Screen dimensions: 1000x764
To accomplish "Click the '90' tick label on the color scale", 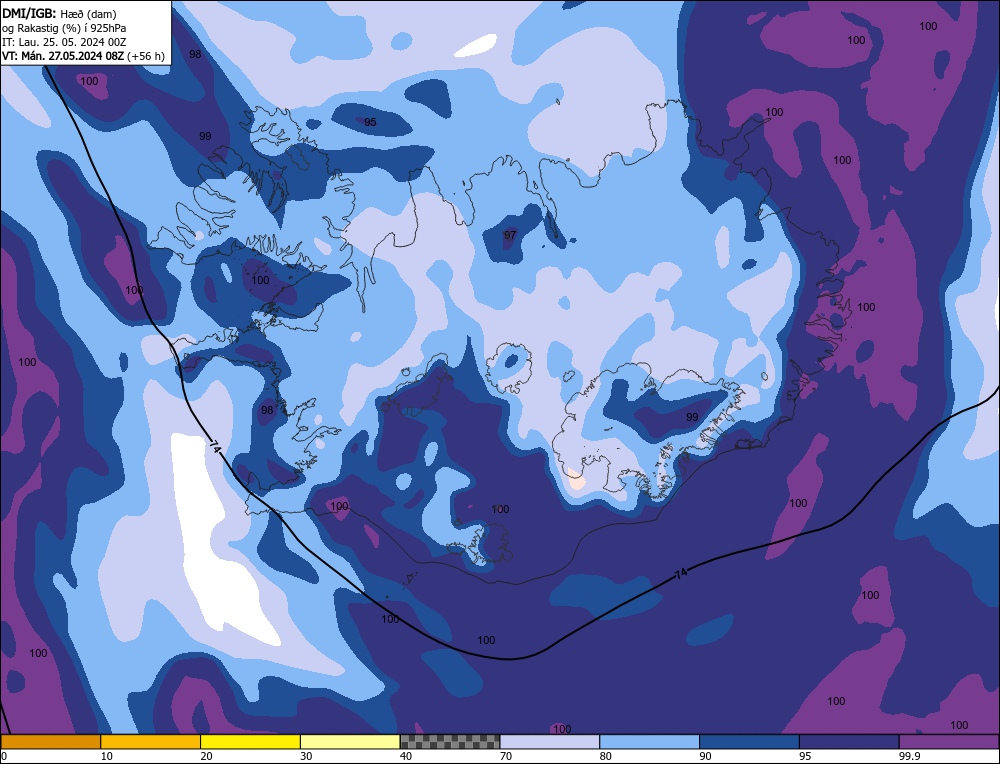I will [705, 756].
